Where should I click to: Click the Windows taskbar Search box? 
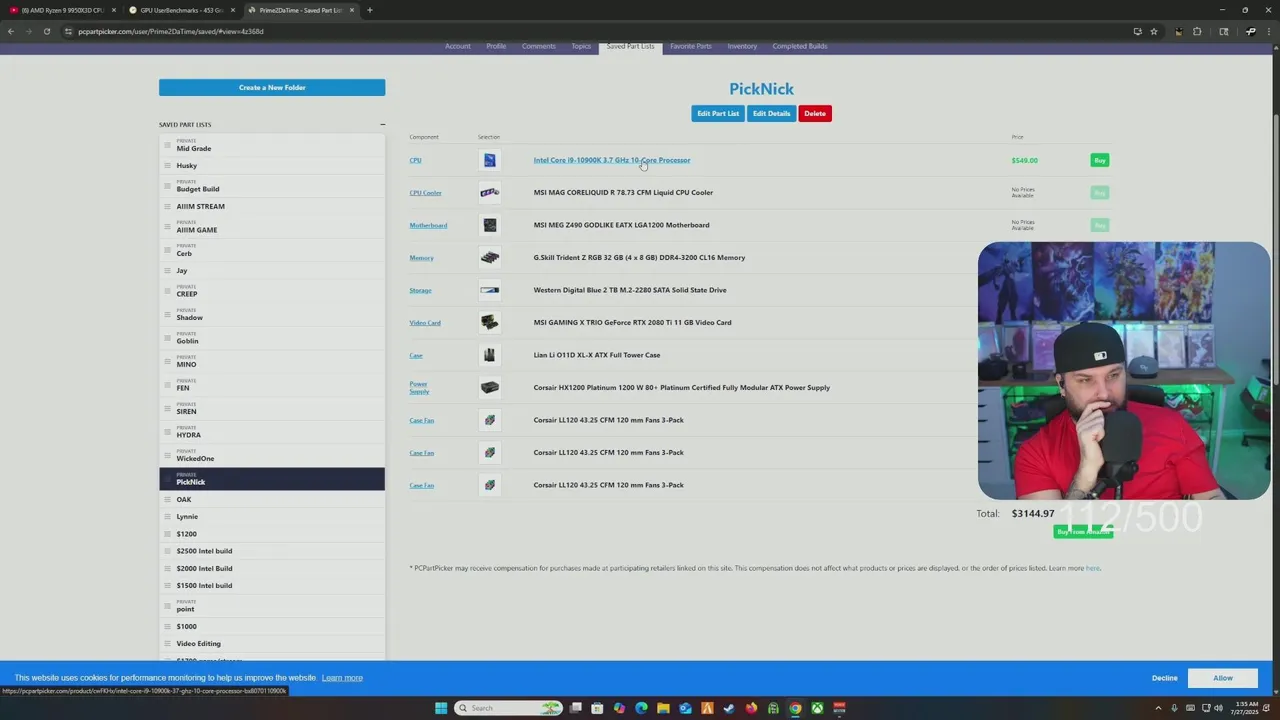(x=509, y=708)
